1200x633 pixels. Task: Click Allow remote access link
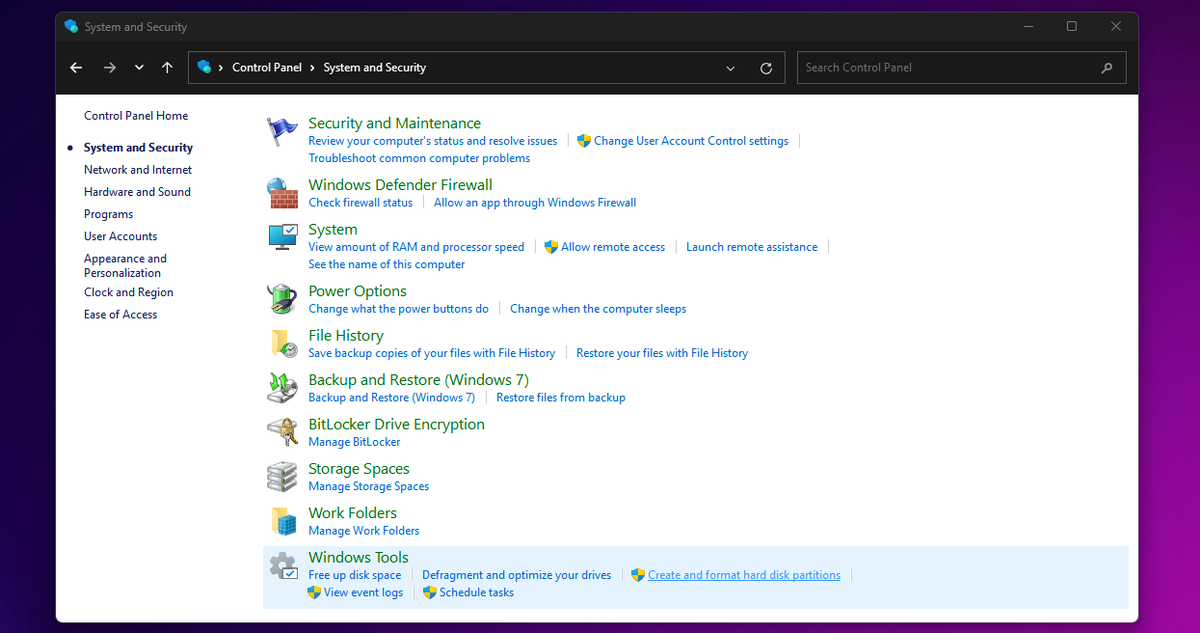coord(613,247)
